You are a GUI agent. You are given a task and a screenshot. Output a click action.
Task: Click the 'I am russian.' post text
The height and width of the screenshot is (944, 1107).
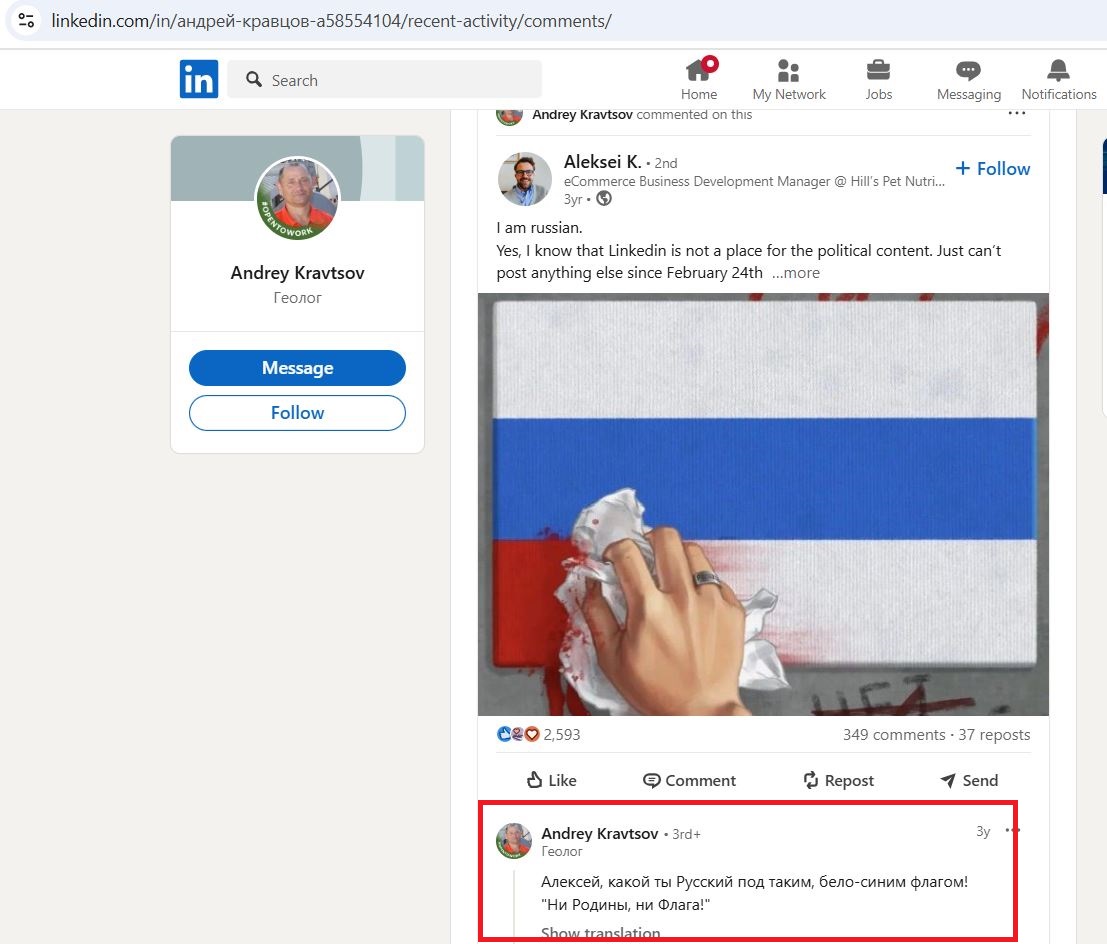[539, 228]
